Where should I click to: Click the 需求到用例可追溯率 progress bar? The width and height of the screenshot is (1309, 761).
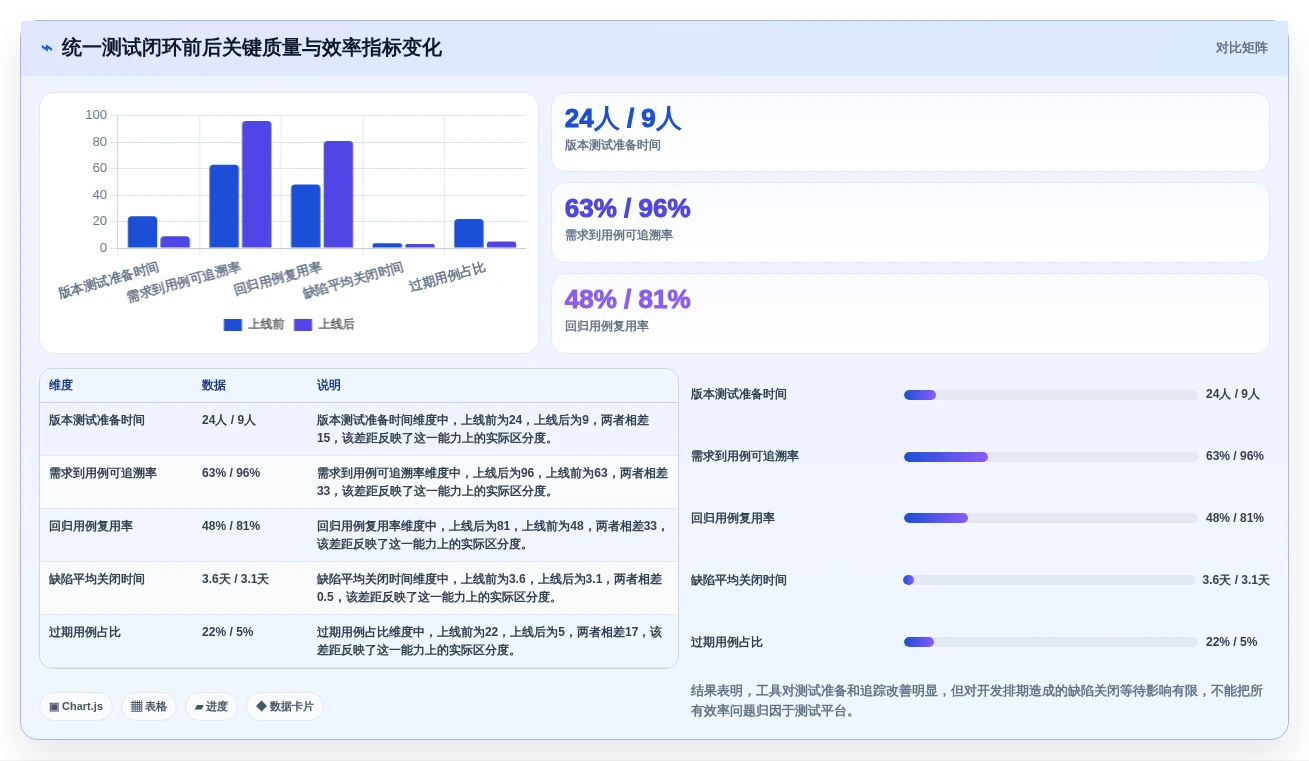[x=1050, y=457]
